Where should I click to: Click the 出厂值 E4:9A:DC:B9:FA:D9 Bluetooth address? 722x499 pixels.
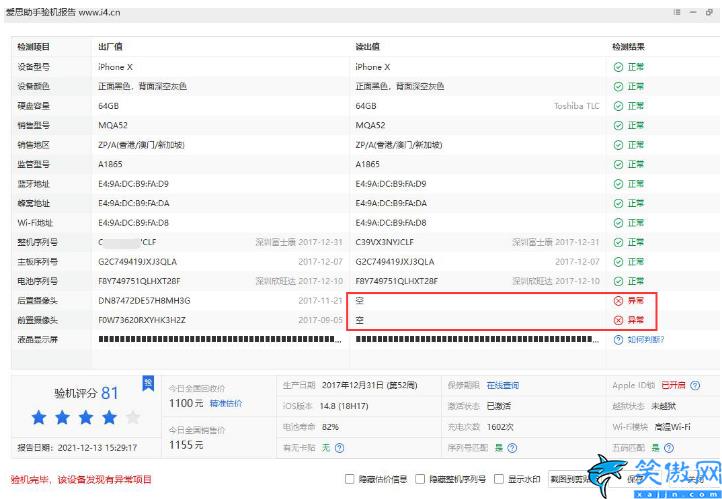click(134, 184)
